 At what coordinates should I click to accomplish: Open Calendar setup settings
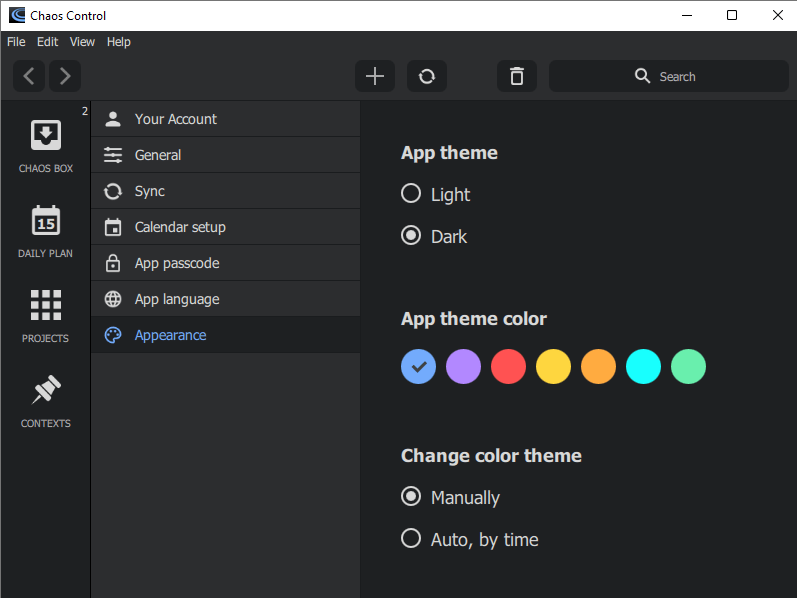[x=226, y=227]
